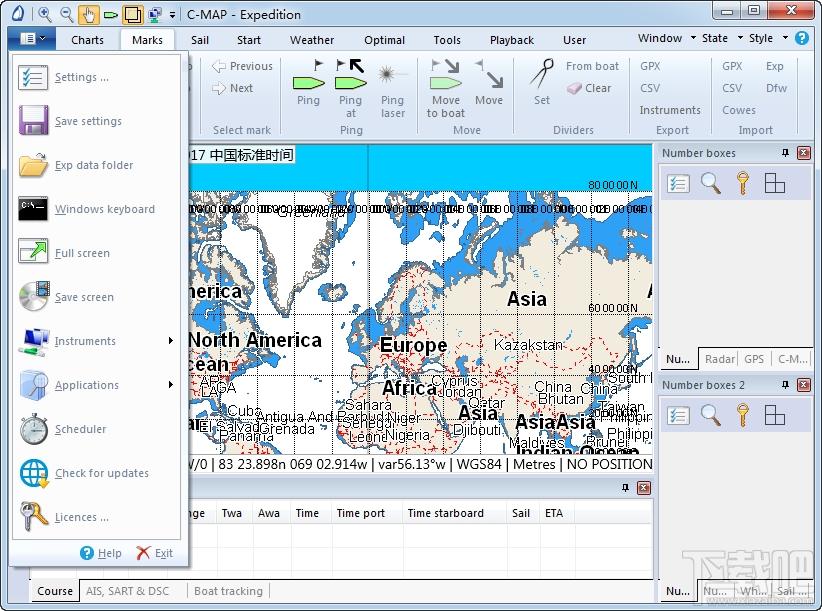This screenshot has height=611, width=822.
Task: Choose Save screen menu item
Action: (96, 297)
